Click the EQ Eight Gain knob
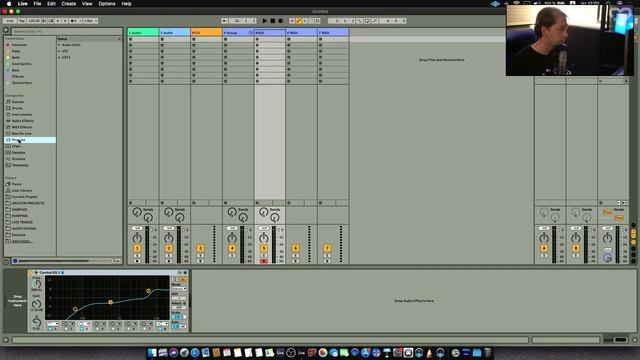This screenshot has height=360, width=640. 36,304
